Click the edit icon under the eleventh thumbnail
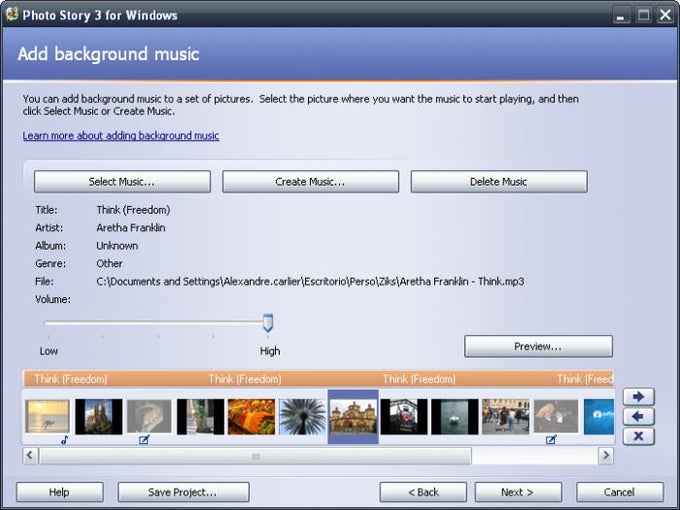680x510 pixels. pyautogui.click(x=551, y=440)
